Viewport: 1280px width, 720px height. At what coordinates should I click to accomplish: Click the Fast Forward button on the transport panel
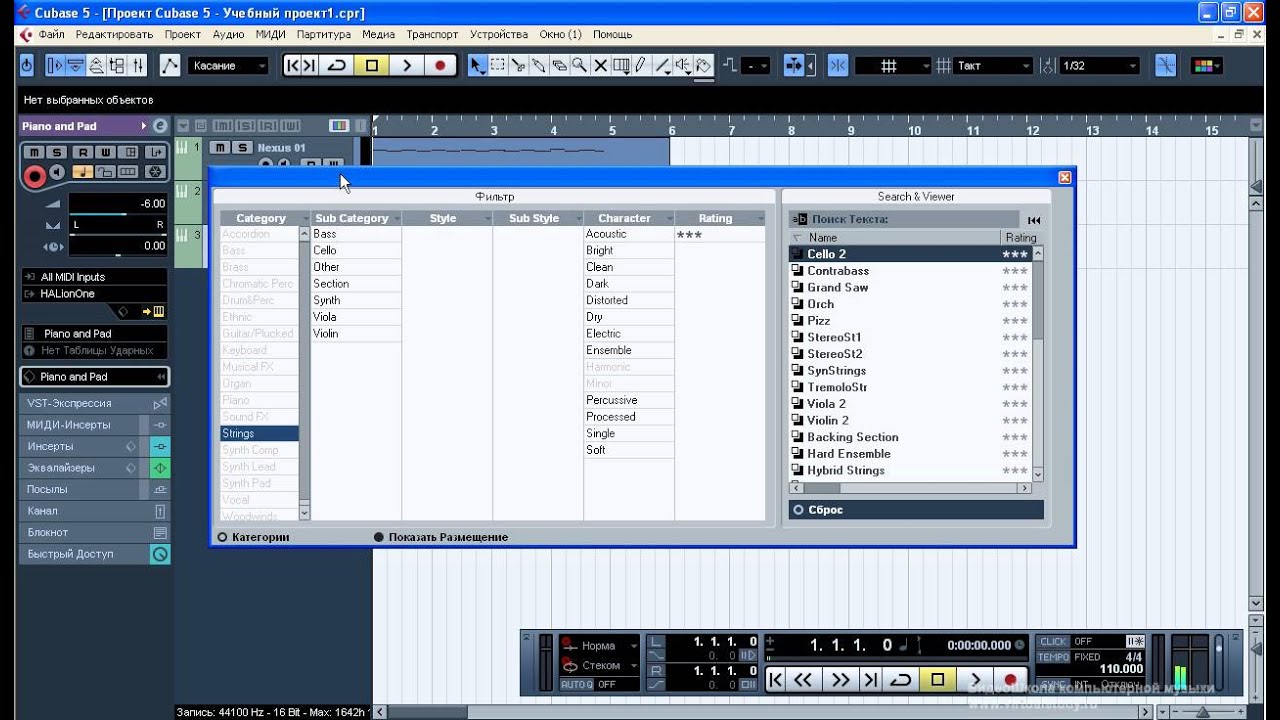(839, 680)
